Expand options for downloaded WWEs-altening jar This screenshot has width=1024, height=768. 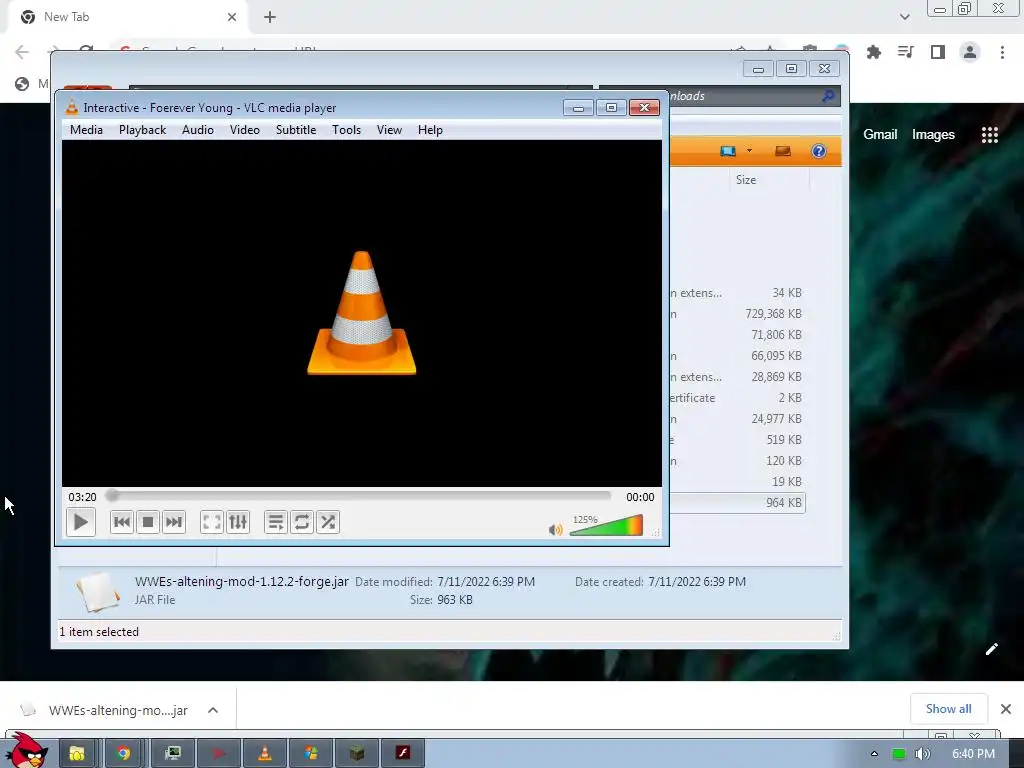pos(213,710)
